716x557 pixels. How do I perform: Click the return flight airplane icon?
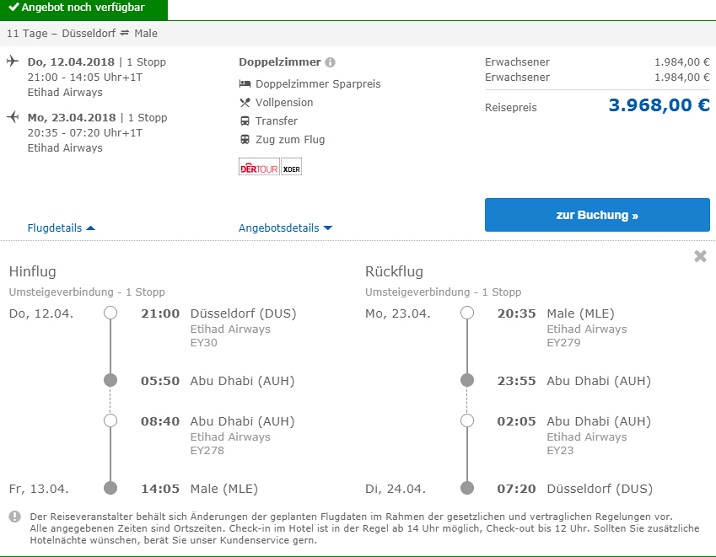pos(12,117)
